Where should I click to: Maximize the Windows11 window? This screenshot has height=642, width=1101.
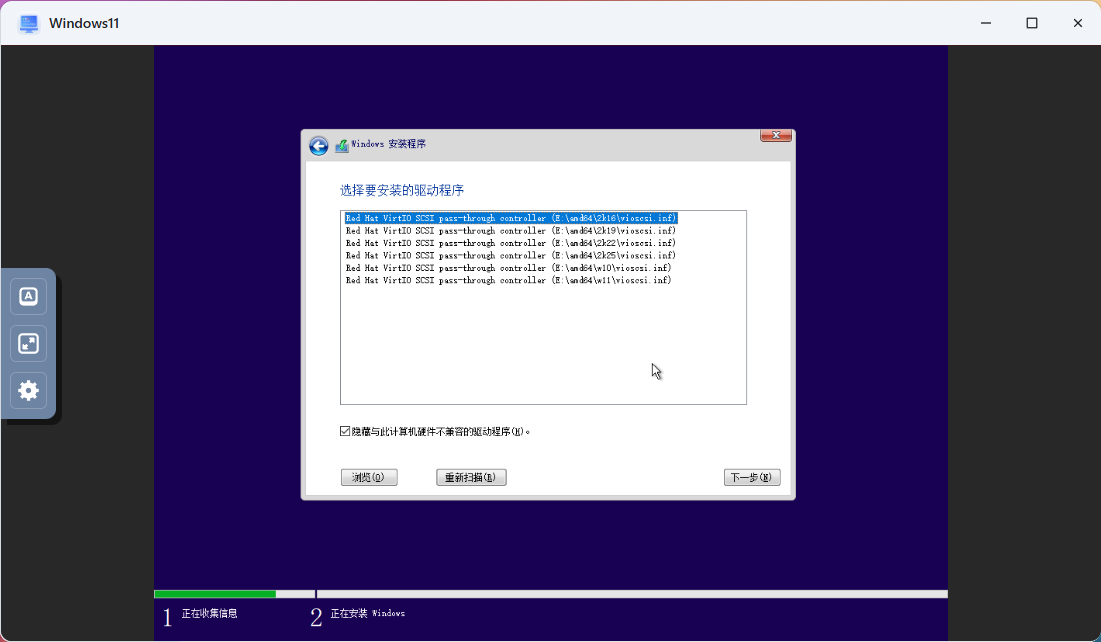[x=1031, y=23]
